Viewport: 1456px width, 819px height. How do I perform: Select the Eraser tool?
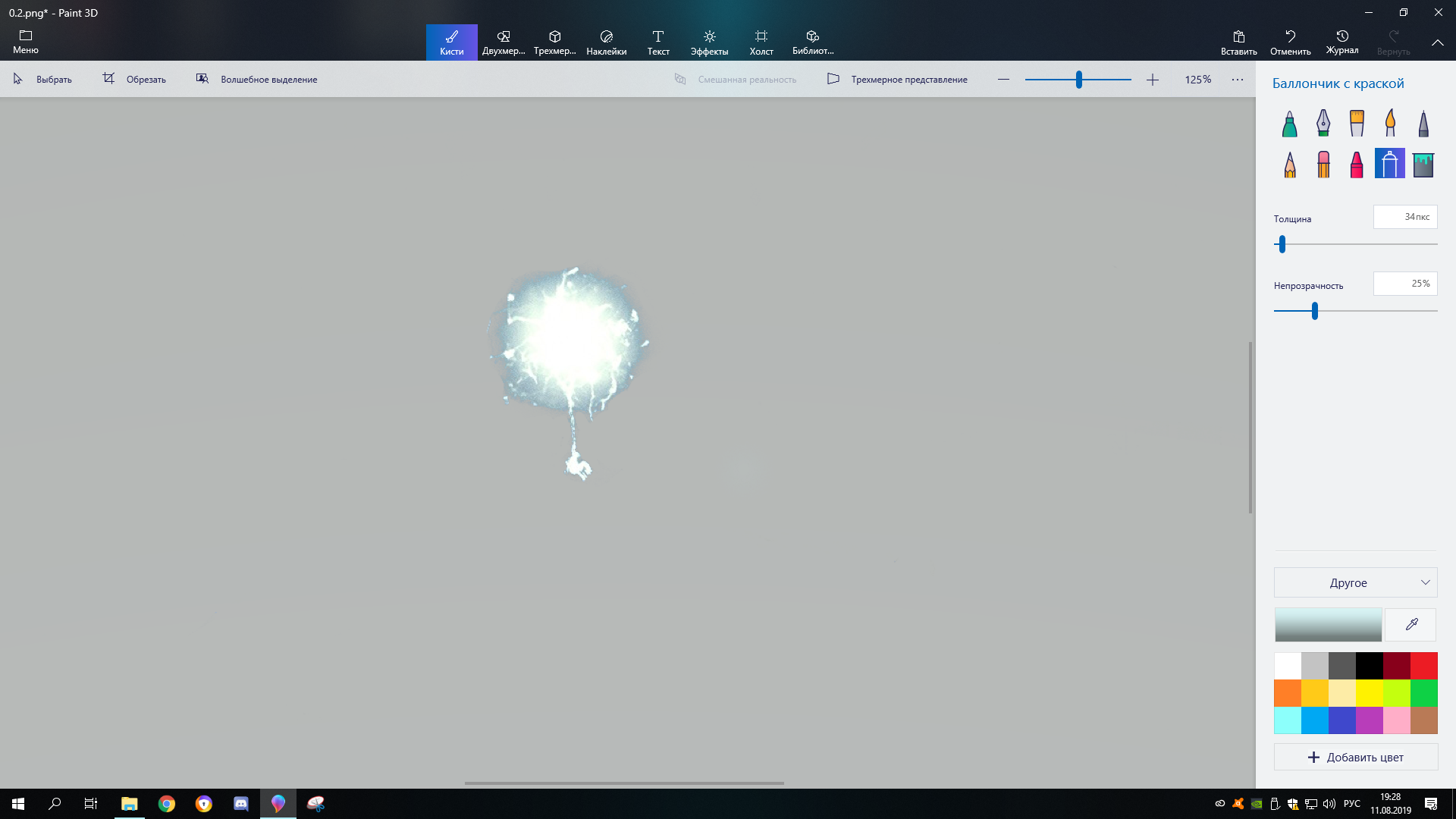click(x=1323, y=164)
